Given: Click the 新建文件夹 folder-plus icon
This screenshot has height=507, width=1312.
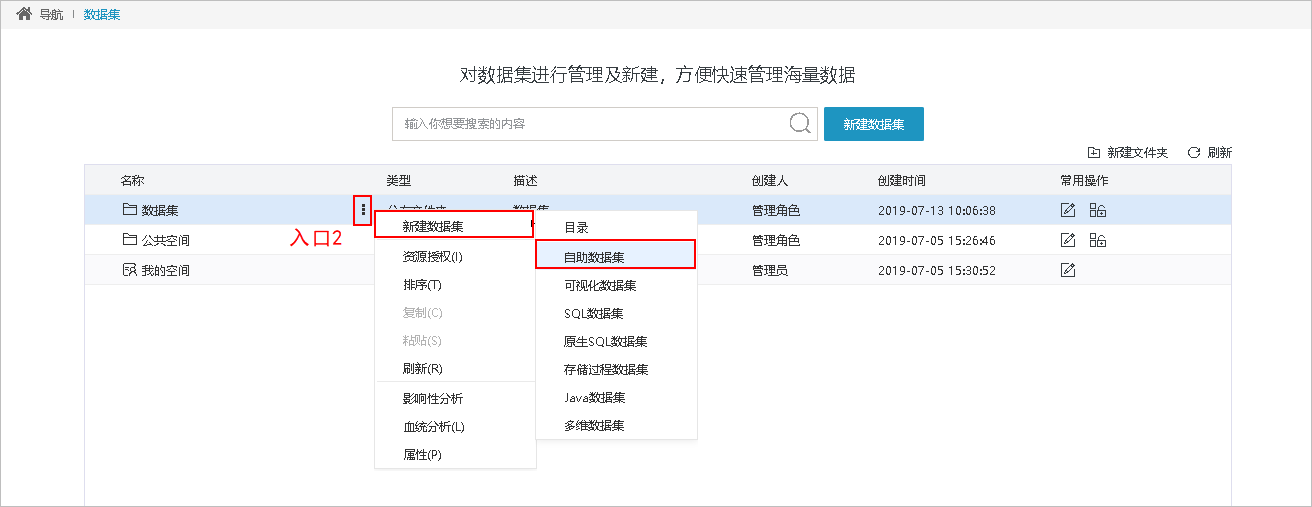Looking at the screenshot, I should click(1093, 153).
